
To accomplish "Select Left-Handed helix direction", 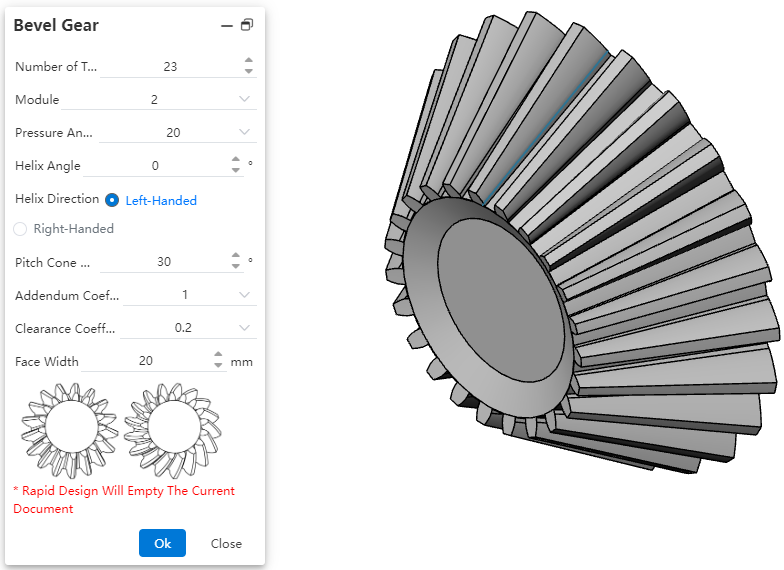I will pyautogui.click(x=112, y=200).
